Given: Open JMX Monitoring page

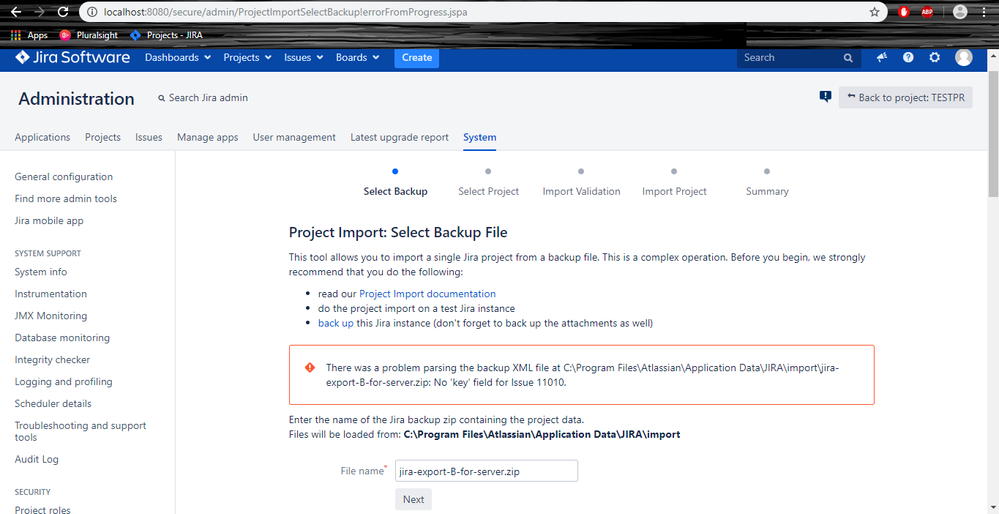Looking at the screenshot, I should tap(51, 316).
